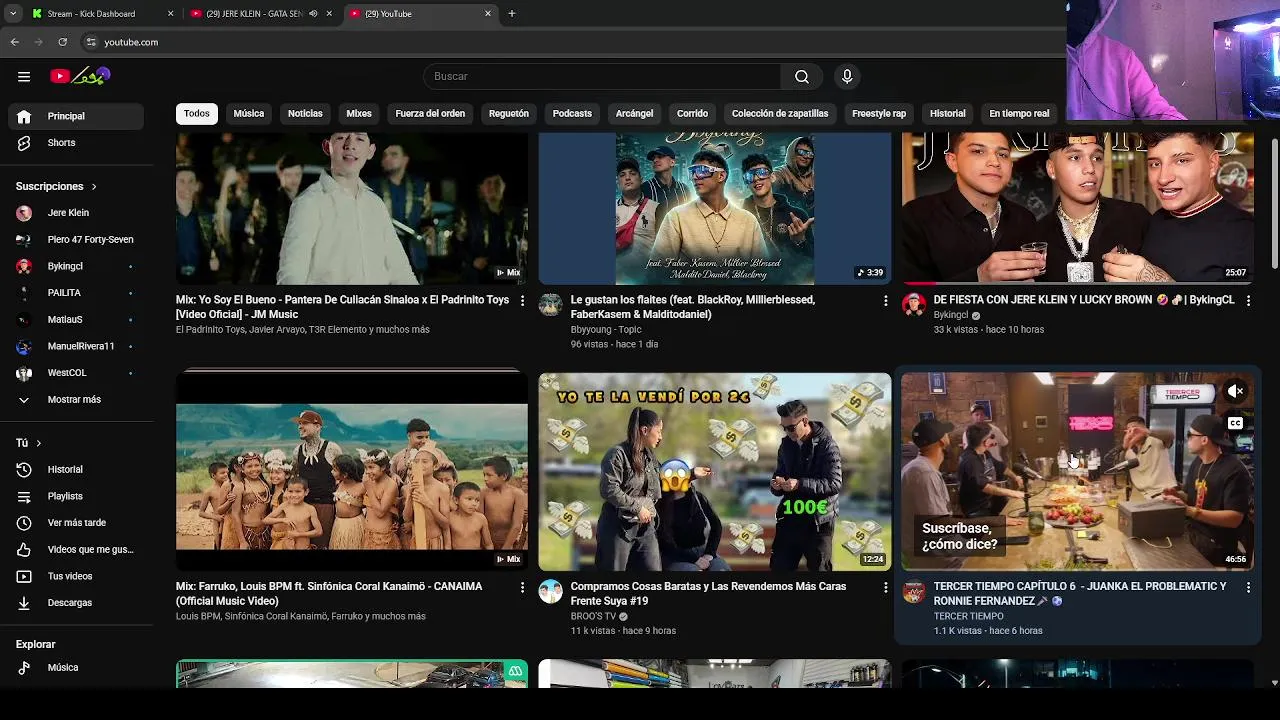1280x720 pixels.
Task: Open options menu for Farruko CANAIMA mix
Action: point(522,588)
